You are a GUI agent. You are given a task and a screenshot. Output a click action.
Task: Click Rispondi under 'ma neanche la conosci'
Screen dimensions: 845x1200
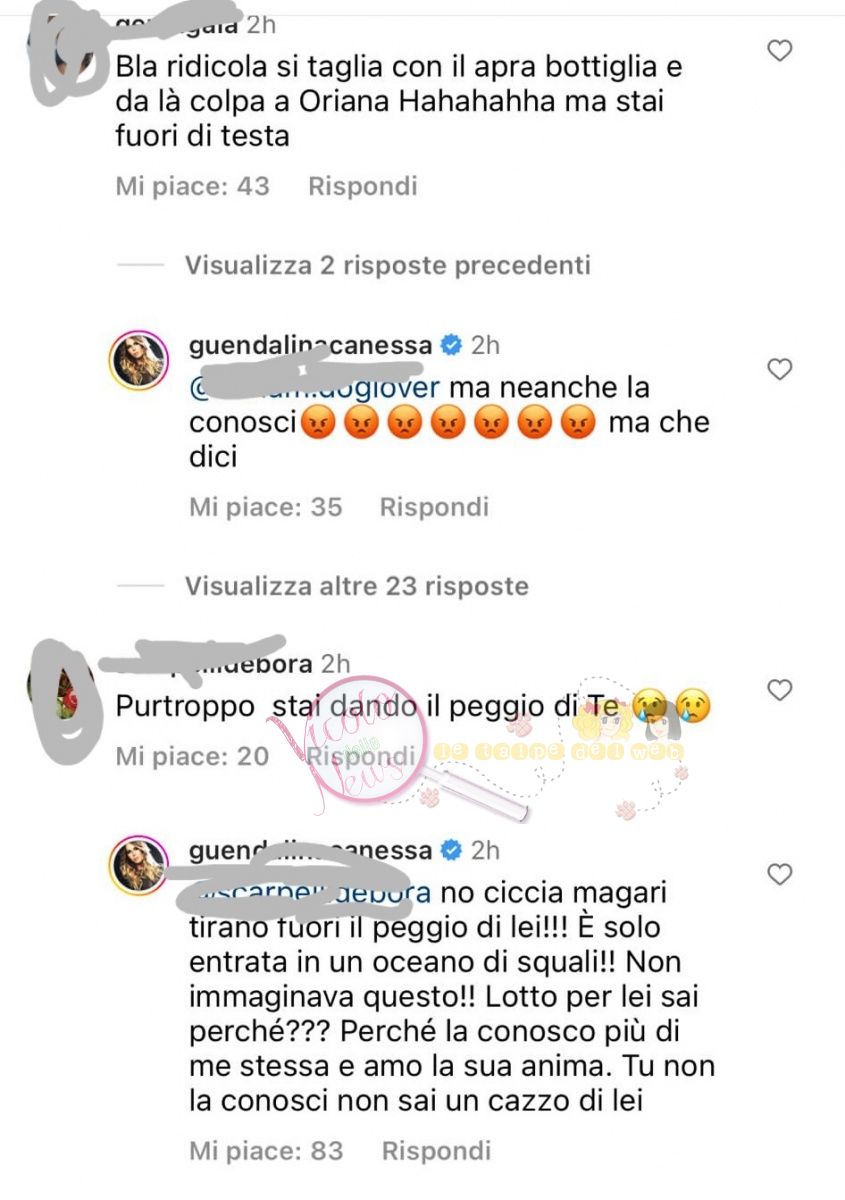pyautogui.click(x=434, y=507)
